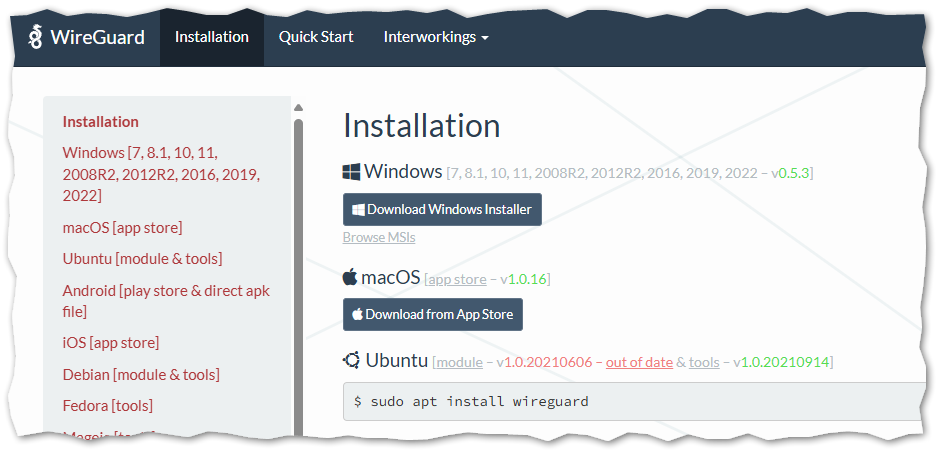Follow the Browse MSIs link
Image resolution: width=939 pixels, height=453 pixels.
[x=379, y=237]
